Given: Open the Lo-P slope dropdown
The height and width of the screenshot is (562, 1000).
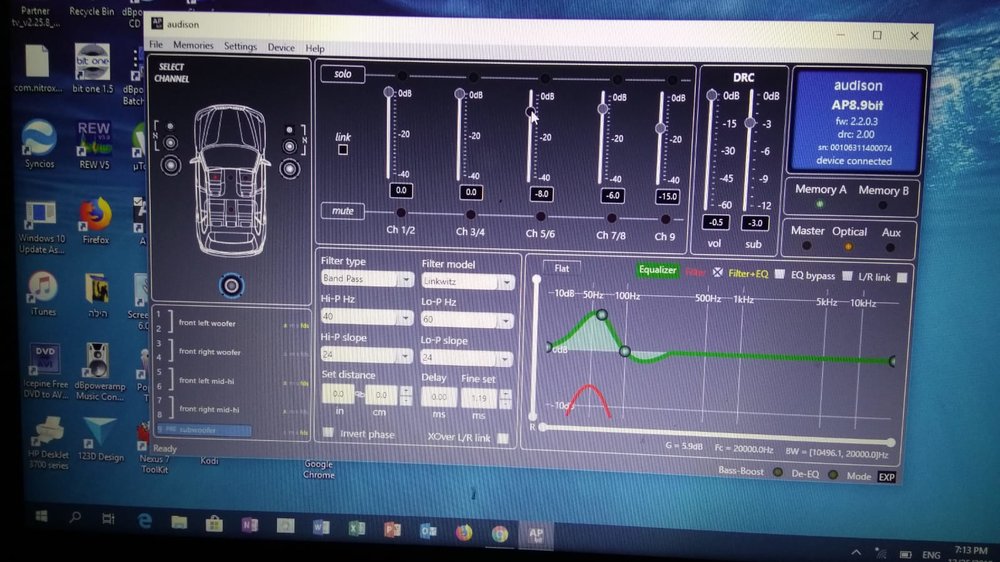Looking at the screenshot, I should point(466,359).
